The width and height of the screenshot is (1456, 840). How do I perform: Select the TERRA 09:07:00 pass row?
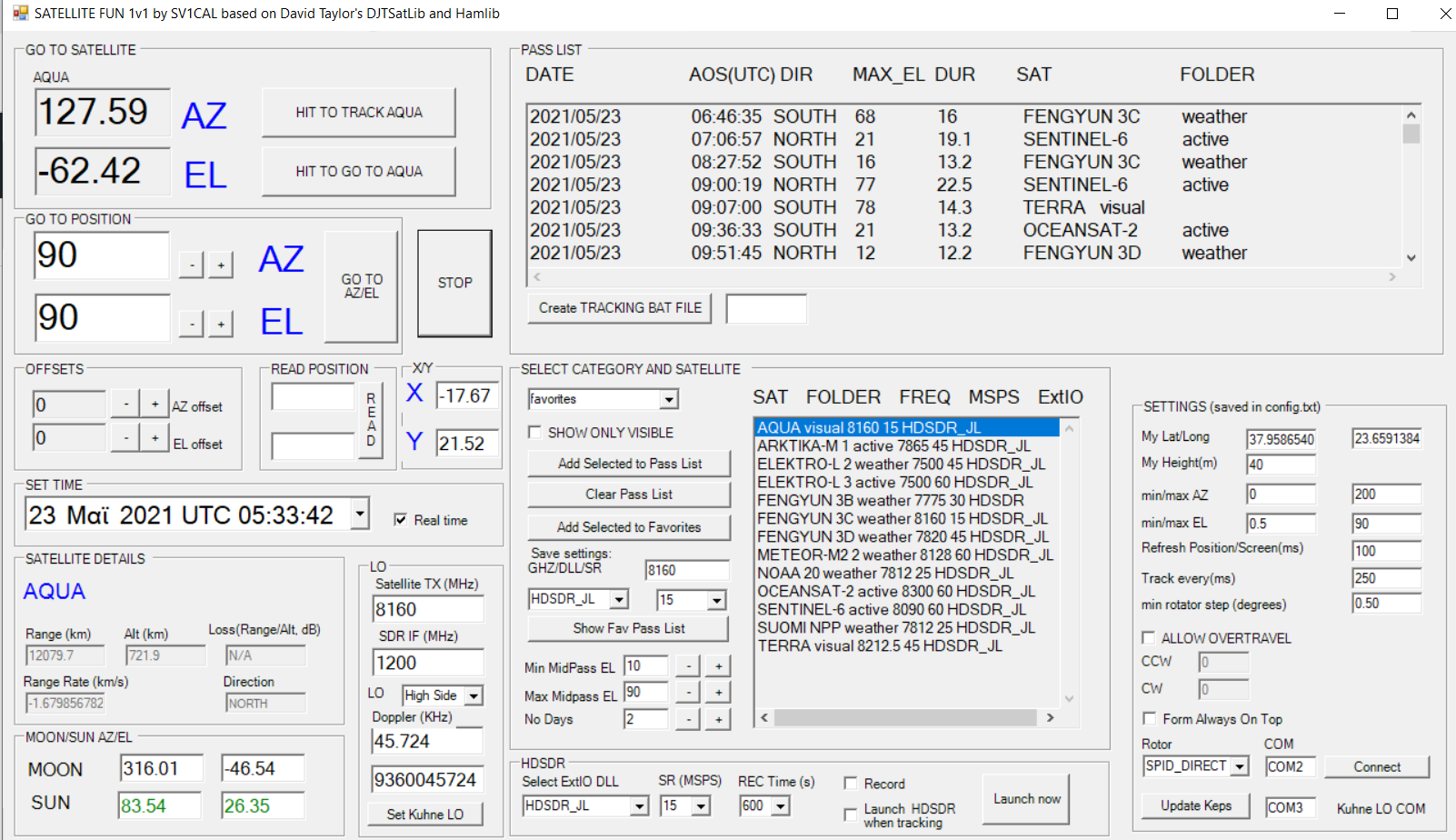[836, 207]
